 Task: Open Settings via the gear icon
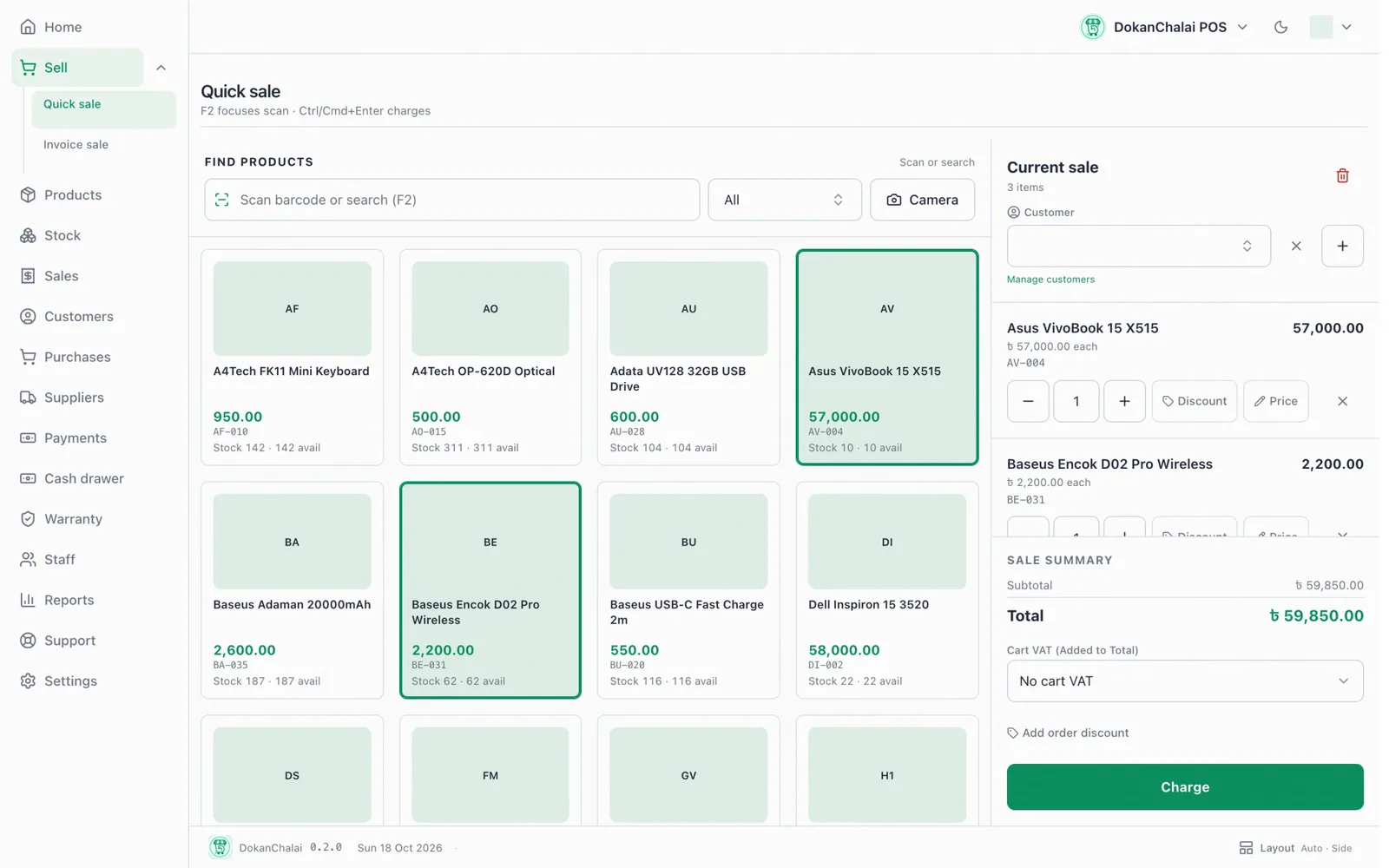pyautogui.click(x=28, y=681)
